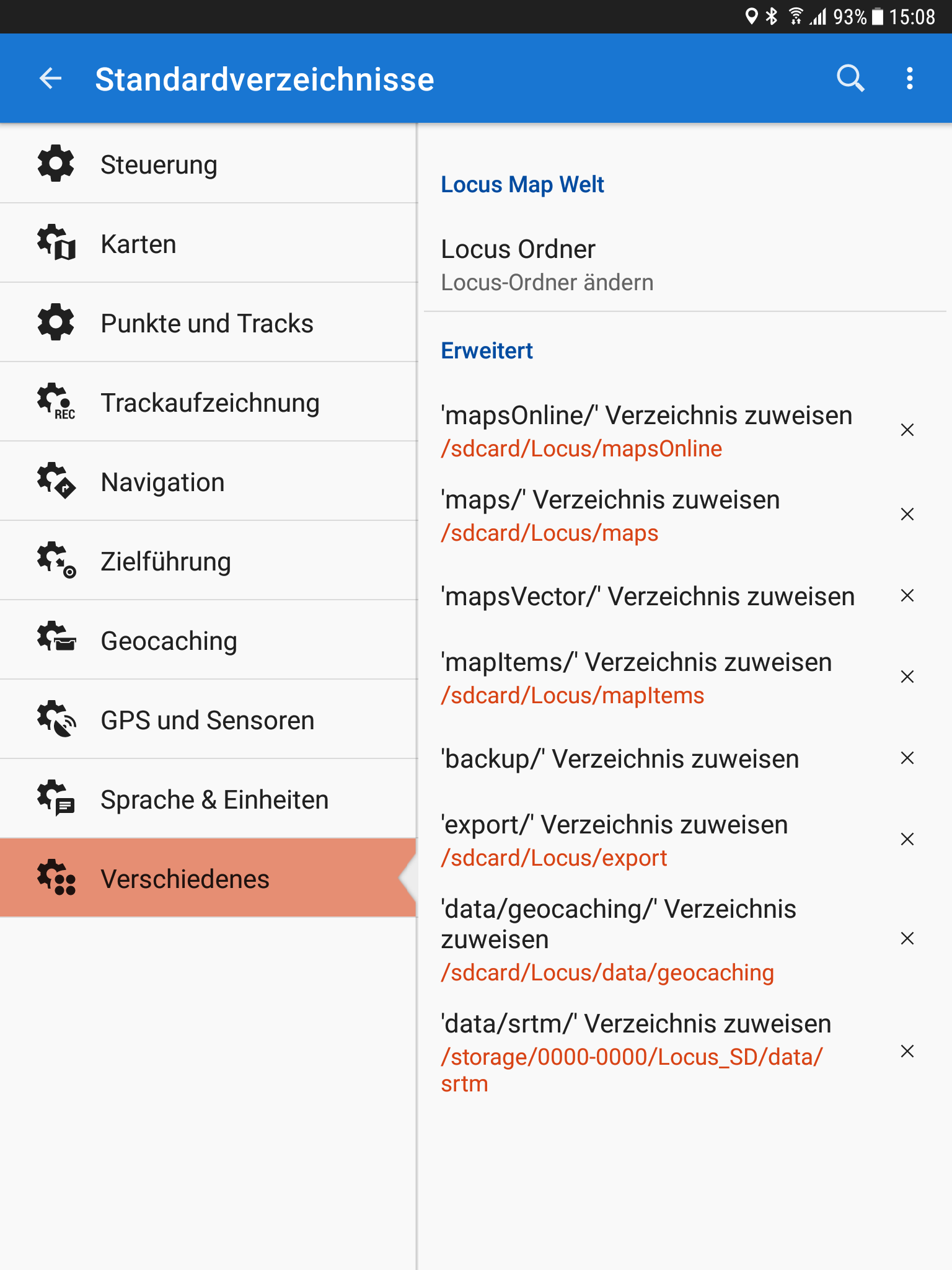
Task: Open Sprache & Einheiten settings
Action: [214, 800]
